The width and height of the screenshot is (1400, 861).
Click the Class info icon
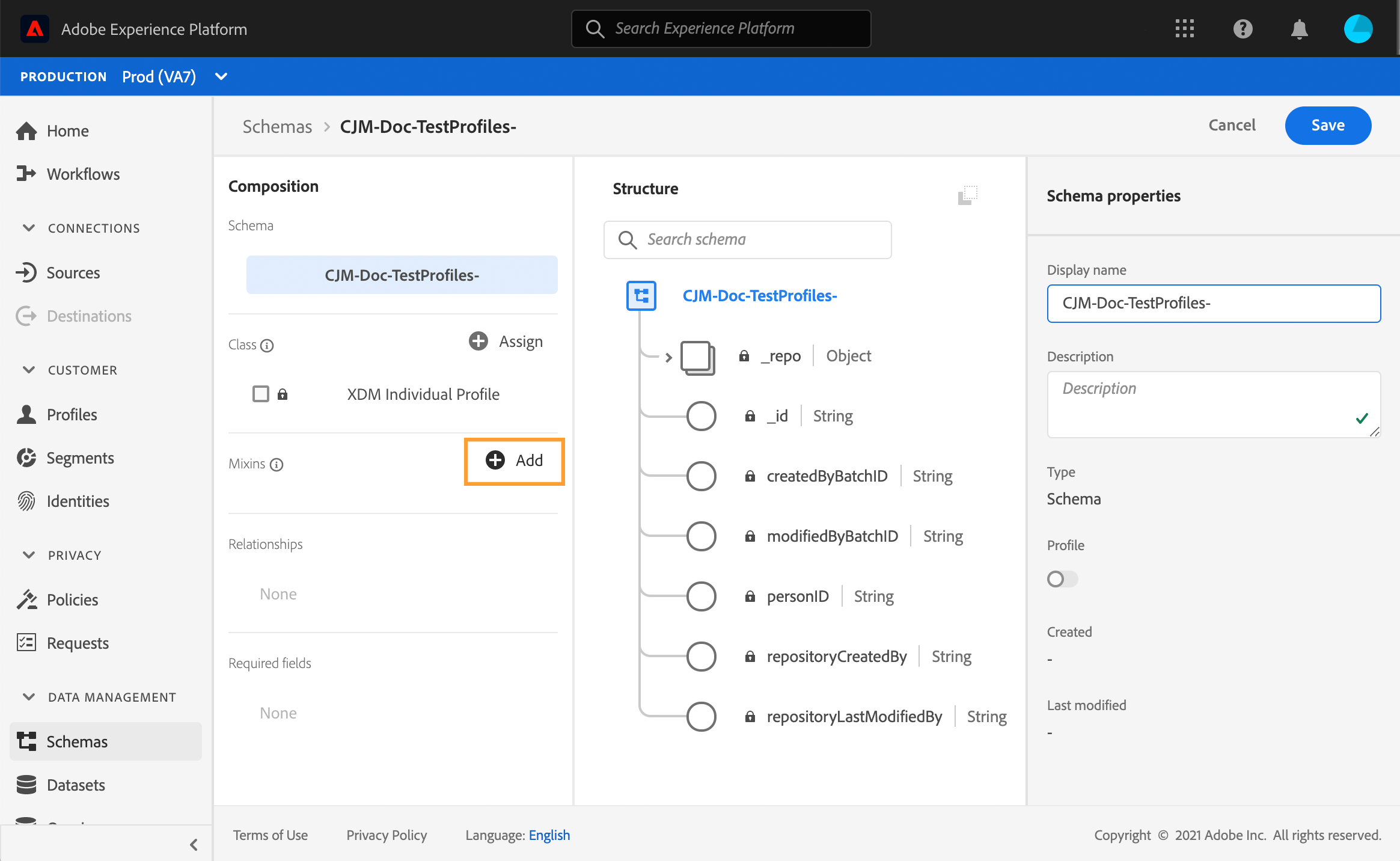(267, 345)
